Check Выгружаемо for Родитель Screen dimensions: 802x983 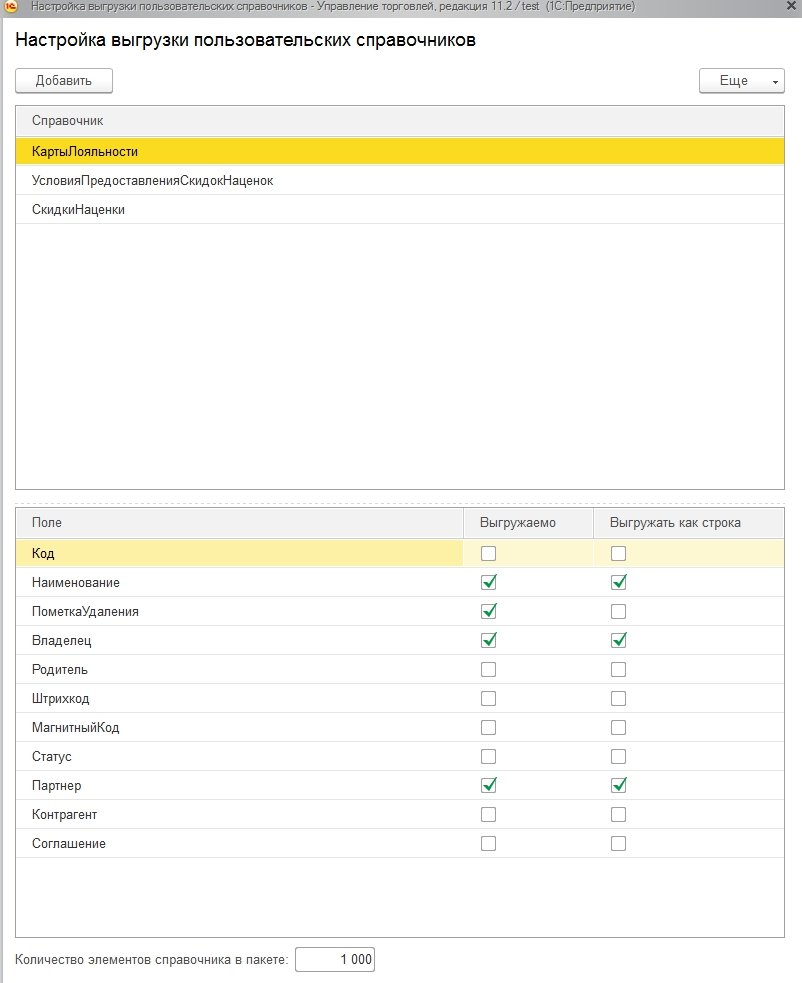coord(488,670)
